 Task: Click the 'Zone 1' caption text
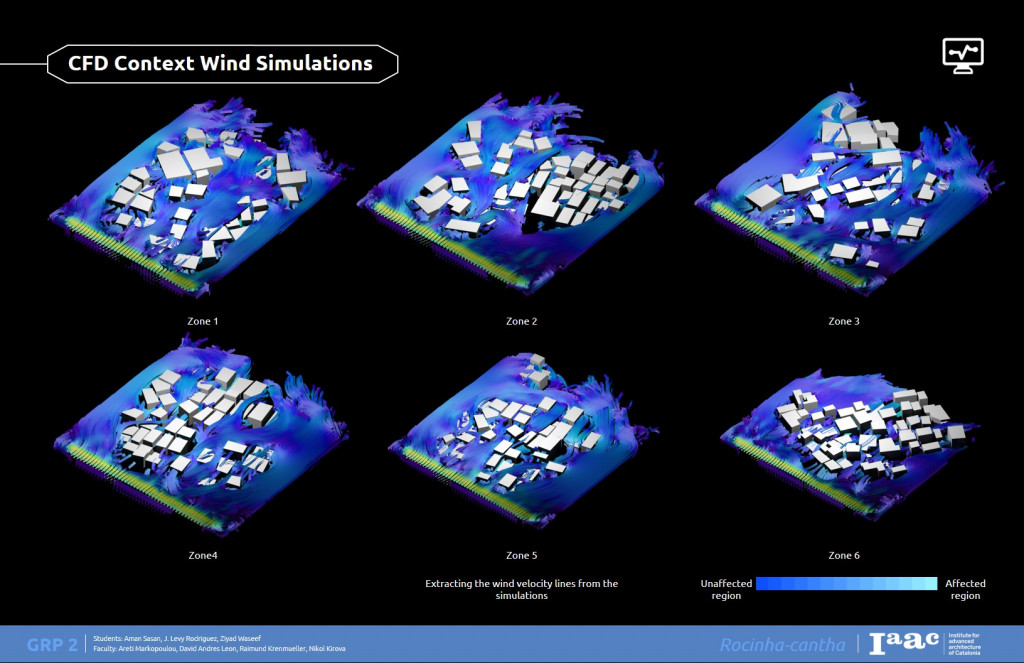pos(203,321)
